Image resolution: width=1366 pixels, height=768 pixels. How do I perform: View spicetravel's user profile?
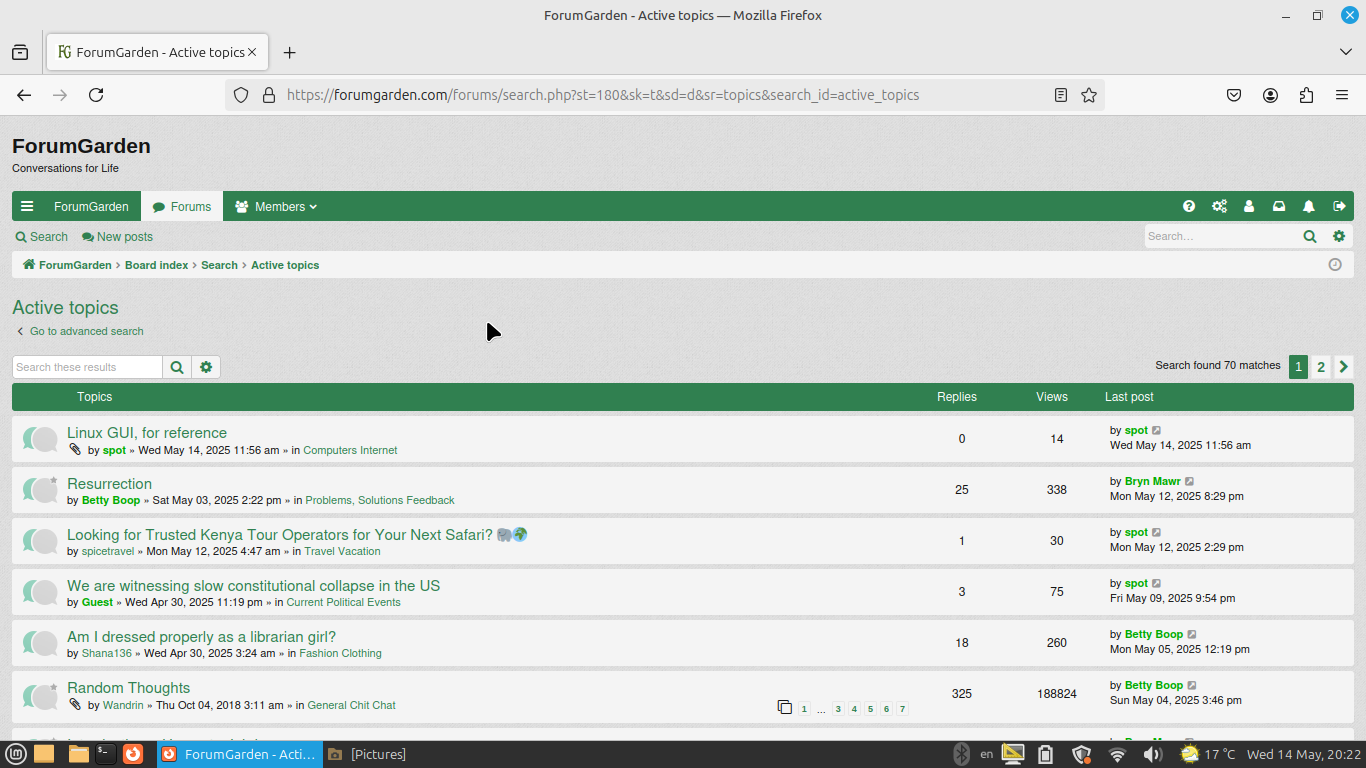click(x=108, y=551)
